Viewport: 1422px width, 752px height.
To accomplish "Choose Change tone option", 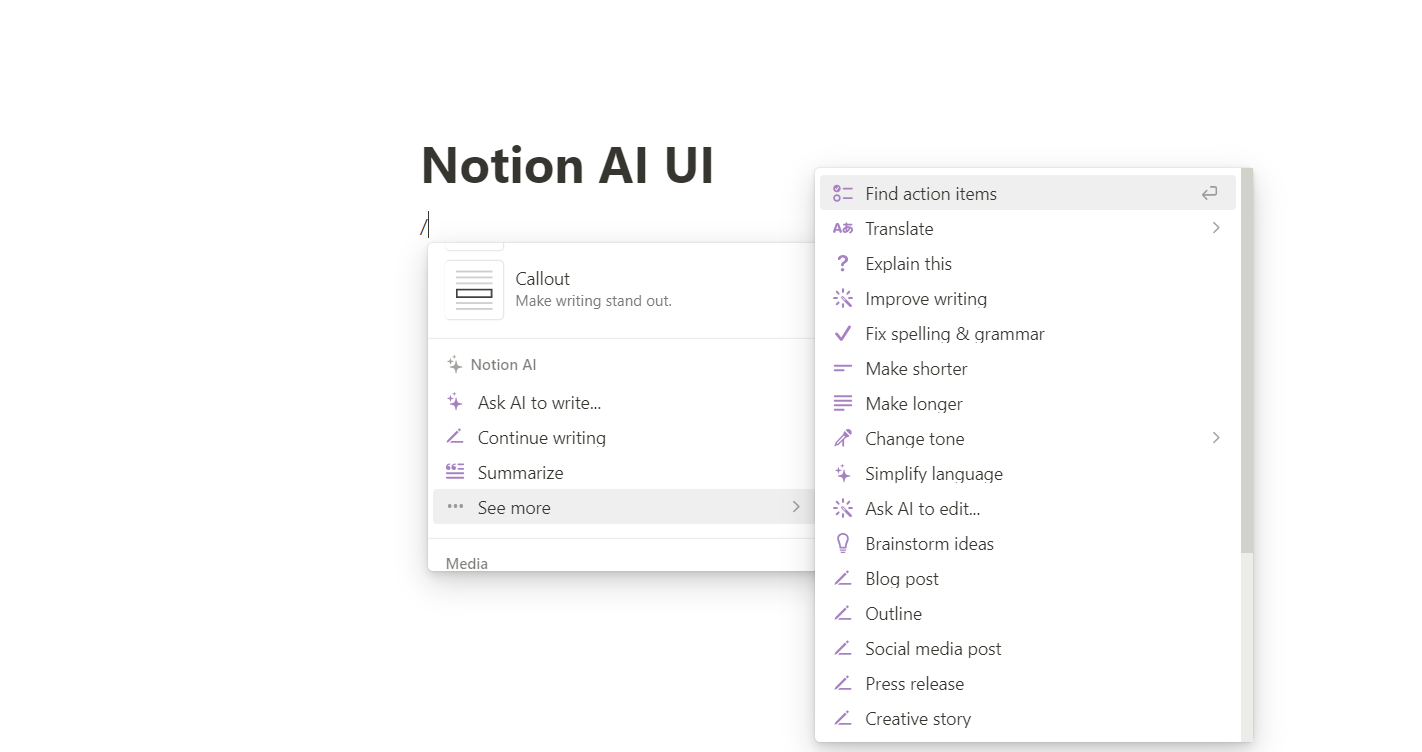I will tap(1028, 439).
